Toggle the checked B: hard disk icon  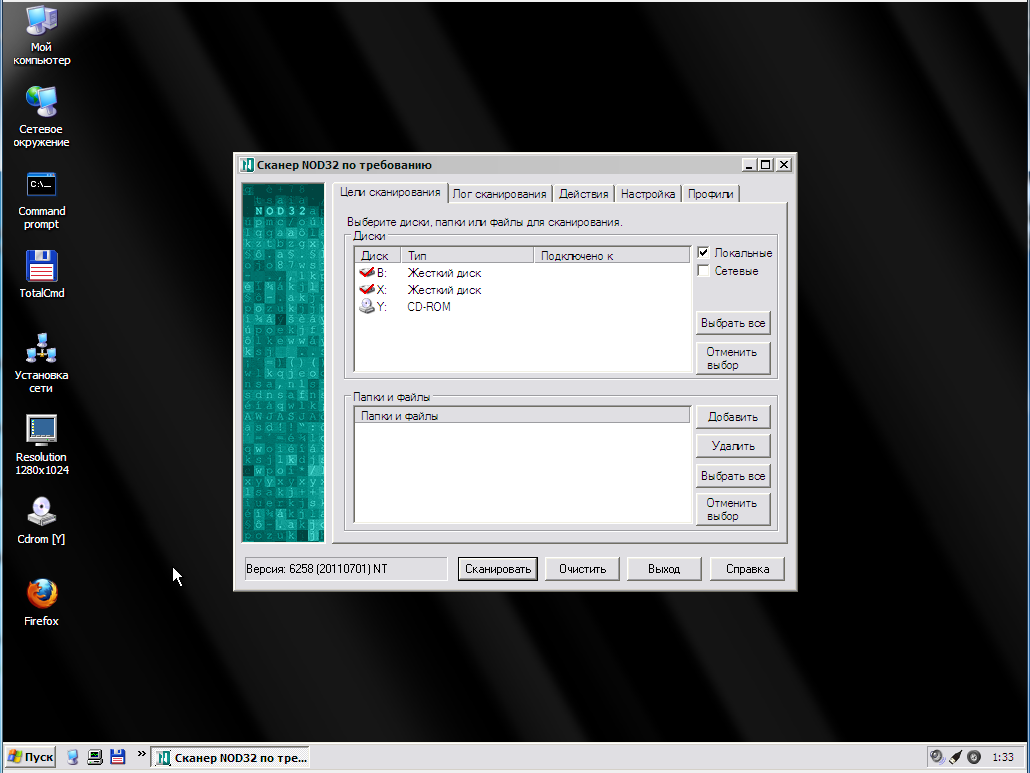(367, 273)
